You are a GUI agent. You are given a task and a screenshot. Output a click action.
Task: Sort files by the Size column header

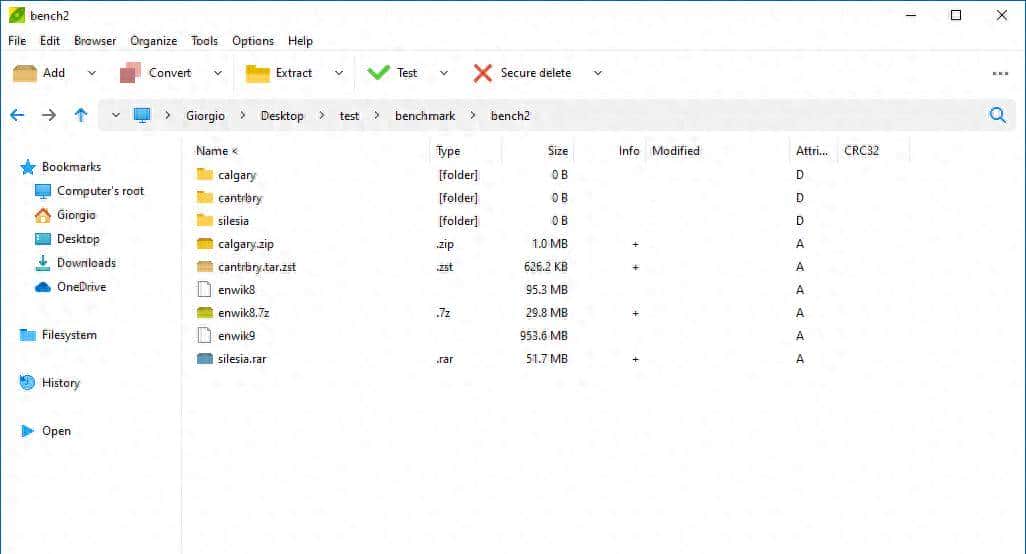[x=557, y=151]
